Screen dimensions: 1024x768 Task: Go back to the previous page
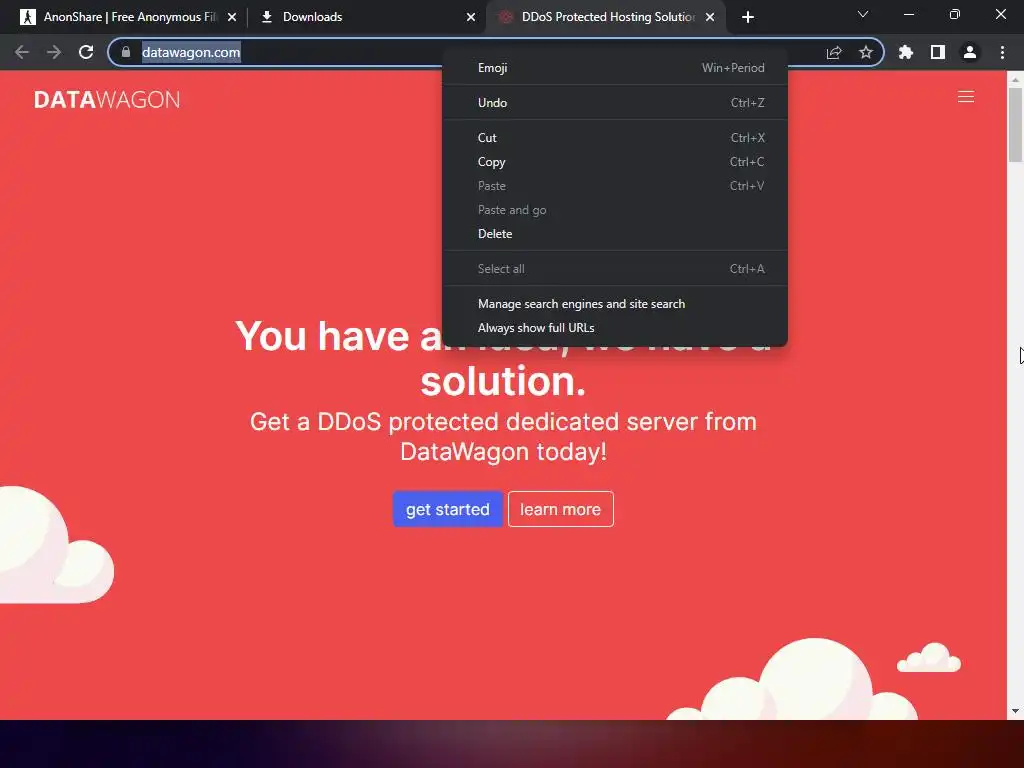click(x=22, y=52)
